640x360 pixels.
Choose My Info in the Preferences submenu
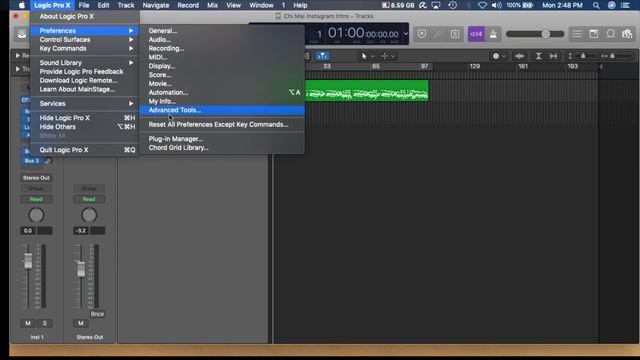coord(222,101)
